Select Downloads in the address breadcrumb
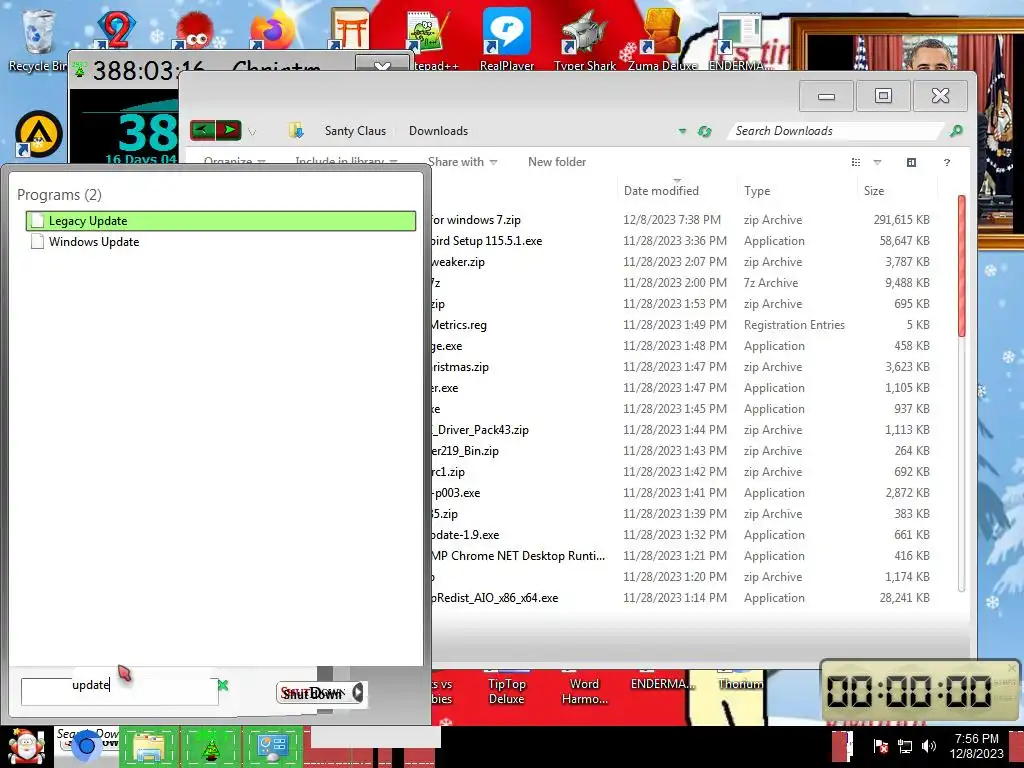1024x768 pixels. pos(438,131)
